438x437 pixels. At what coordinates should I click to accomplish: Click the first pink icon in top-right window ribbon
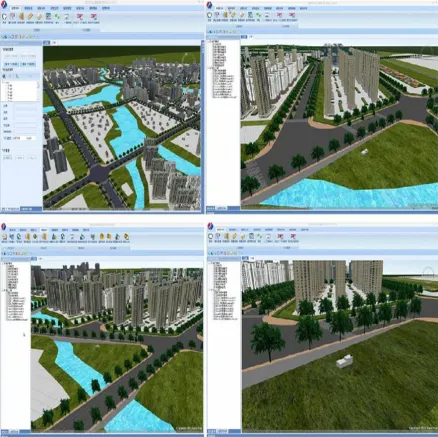279,15
